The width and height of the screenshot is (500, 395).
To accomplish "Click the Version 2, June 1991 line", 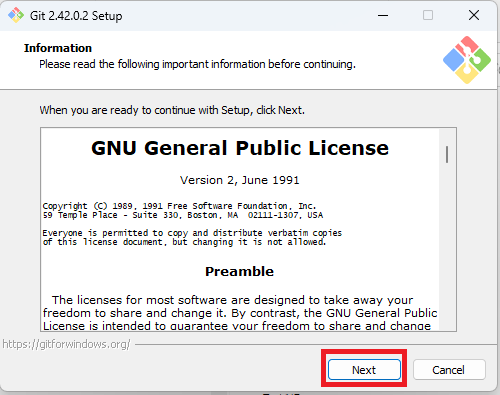I will 240,180.
